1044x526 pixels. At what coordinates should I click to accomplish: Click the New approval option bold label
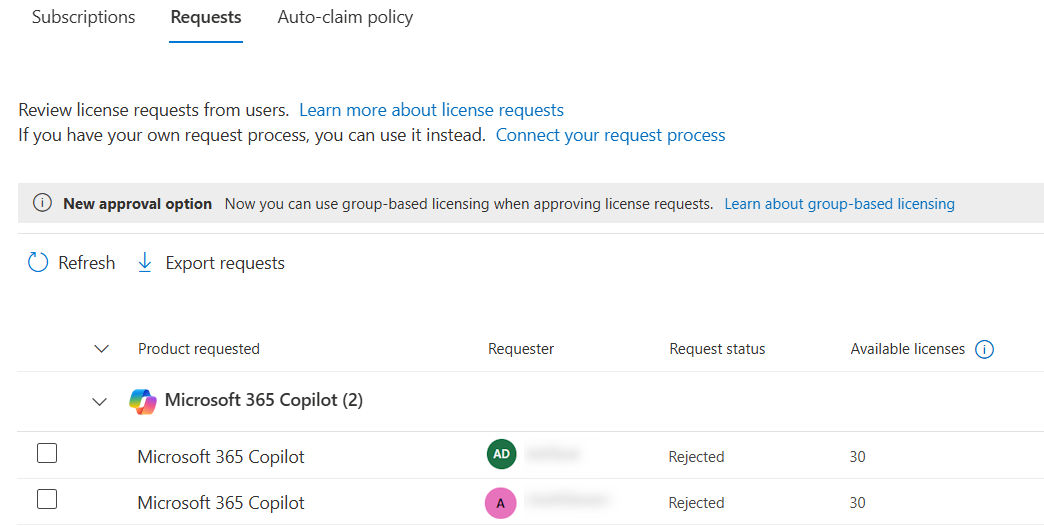(x=137, y=204)
